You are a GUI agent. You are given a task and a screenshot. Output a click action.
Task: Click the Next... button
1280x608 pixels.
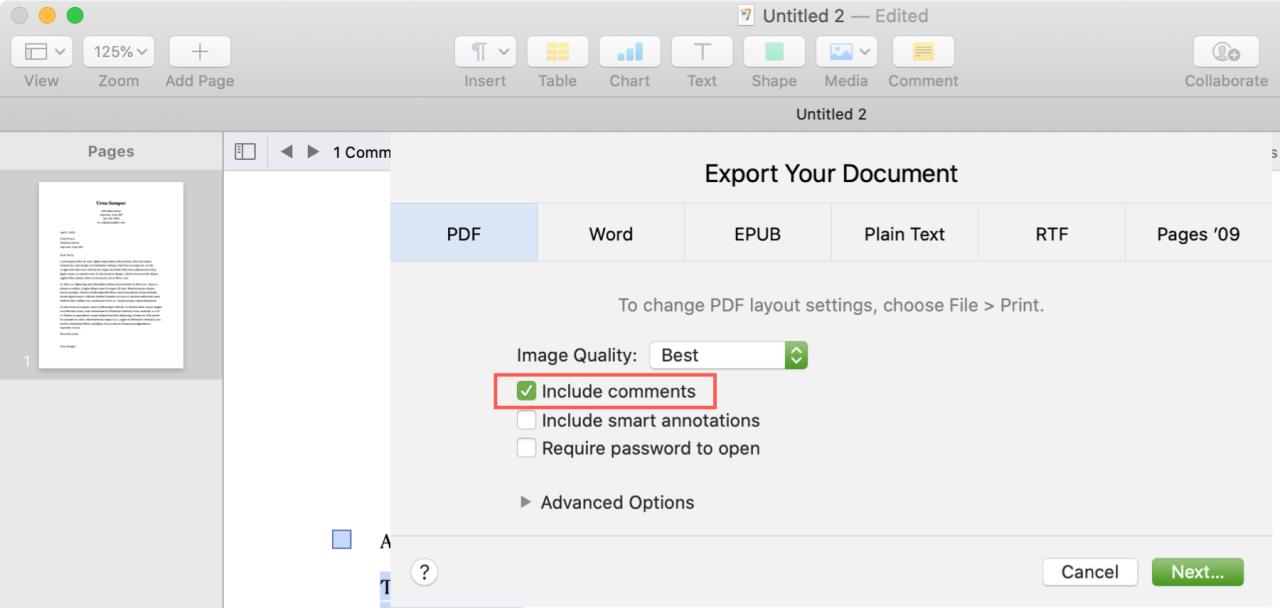point(1198,572)
